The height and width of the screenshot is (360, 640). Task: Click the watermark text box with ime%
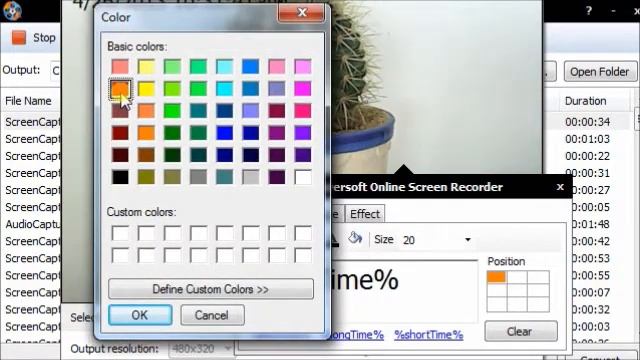tap(404, 291)
